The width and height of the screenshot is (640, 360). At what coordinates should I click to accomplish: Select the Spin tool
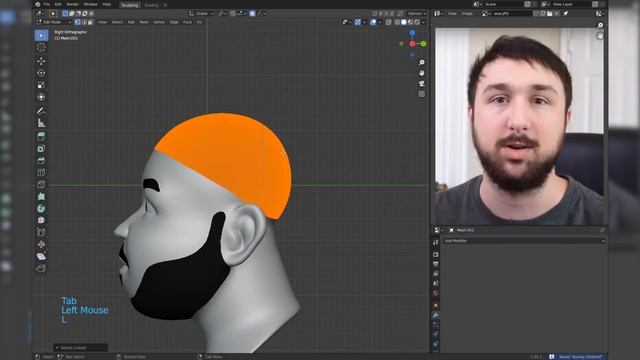[x=41, y=209]
